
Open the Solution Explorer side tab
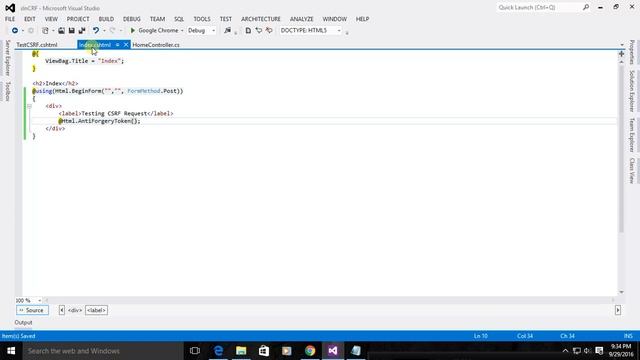coord(632,91)
